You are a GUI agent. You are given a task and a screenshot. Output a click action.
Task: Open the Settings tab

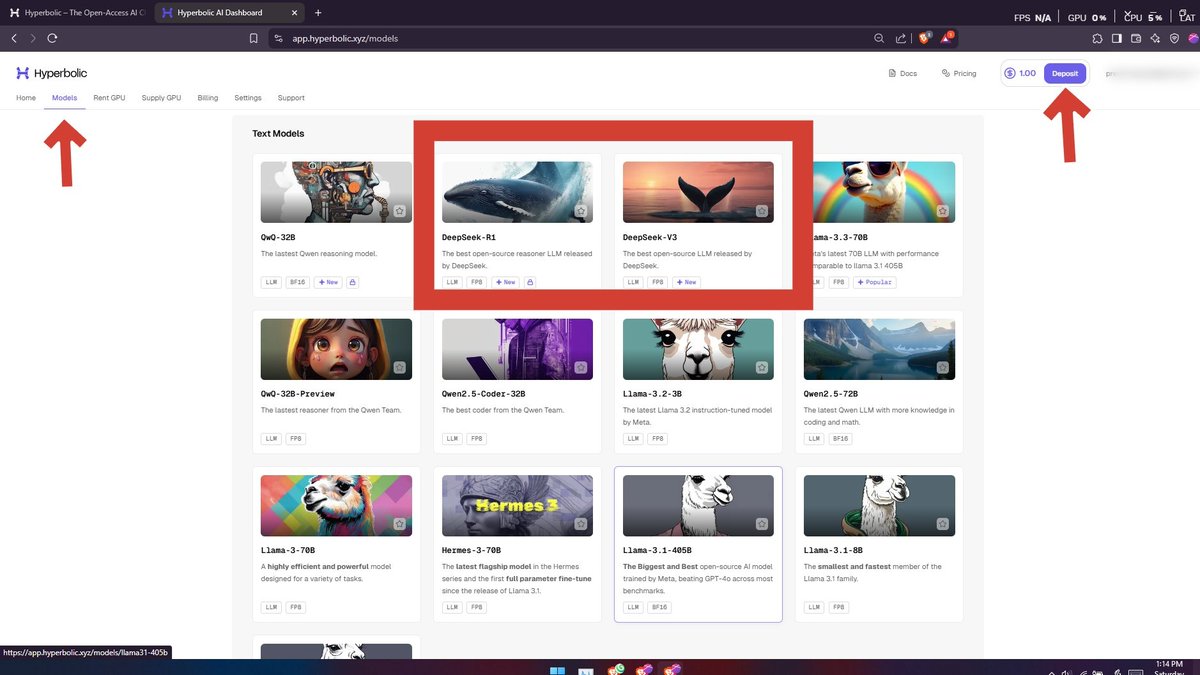tap(248, 98)
